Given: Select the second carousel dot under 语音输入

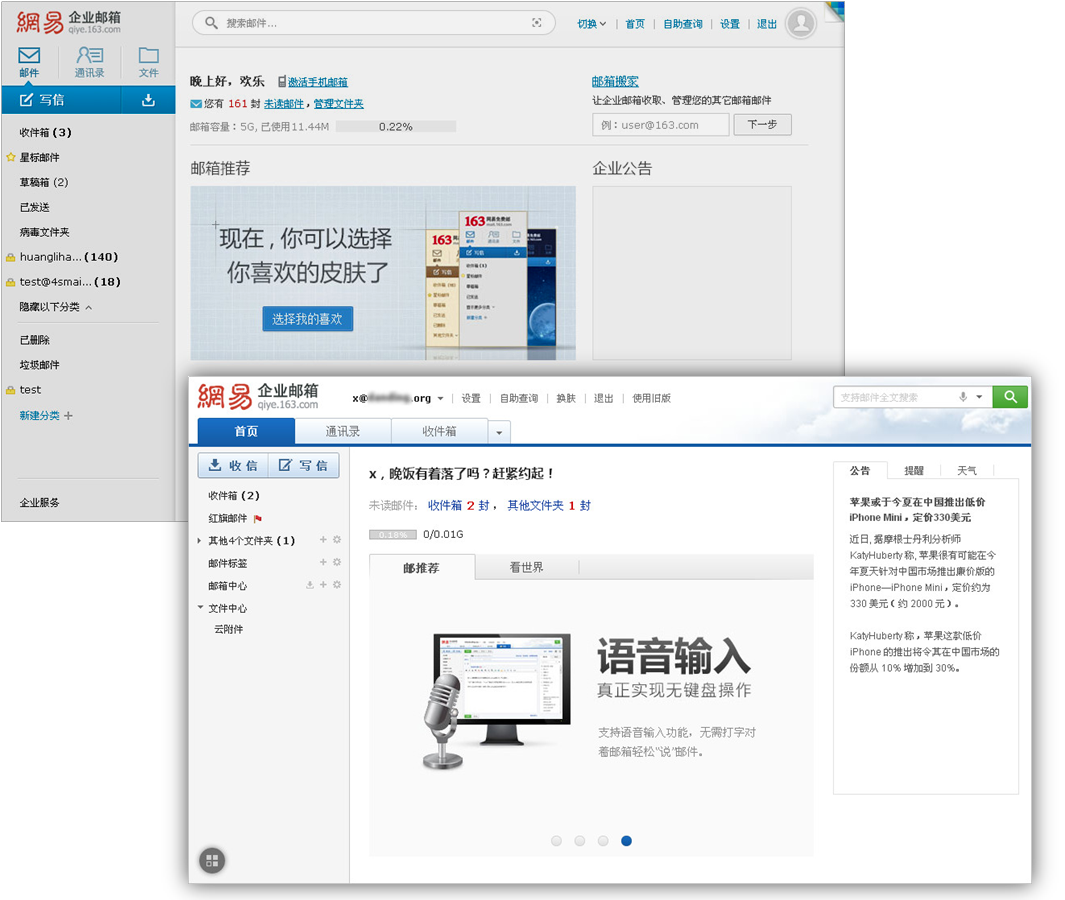Looking at the screenshot, I should point(579,841).
